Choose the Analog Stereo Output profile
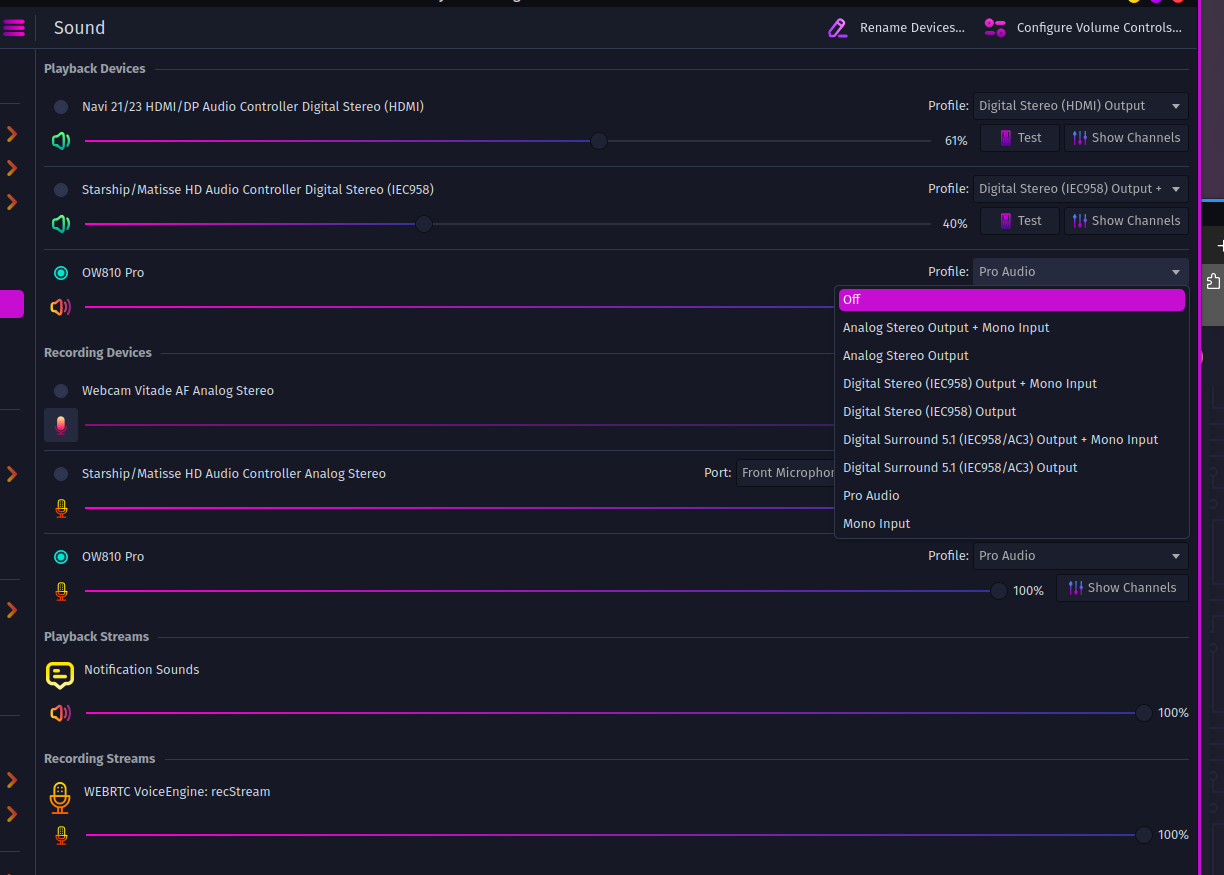Viewport: 1224px width, 875px height. coord(1011,356)
